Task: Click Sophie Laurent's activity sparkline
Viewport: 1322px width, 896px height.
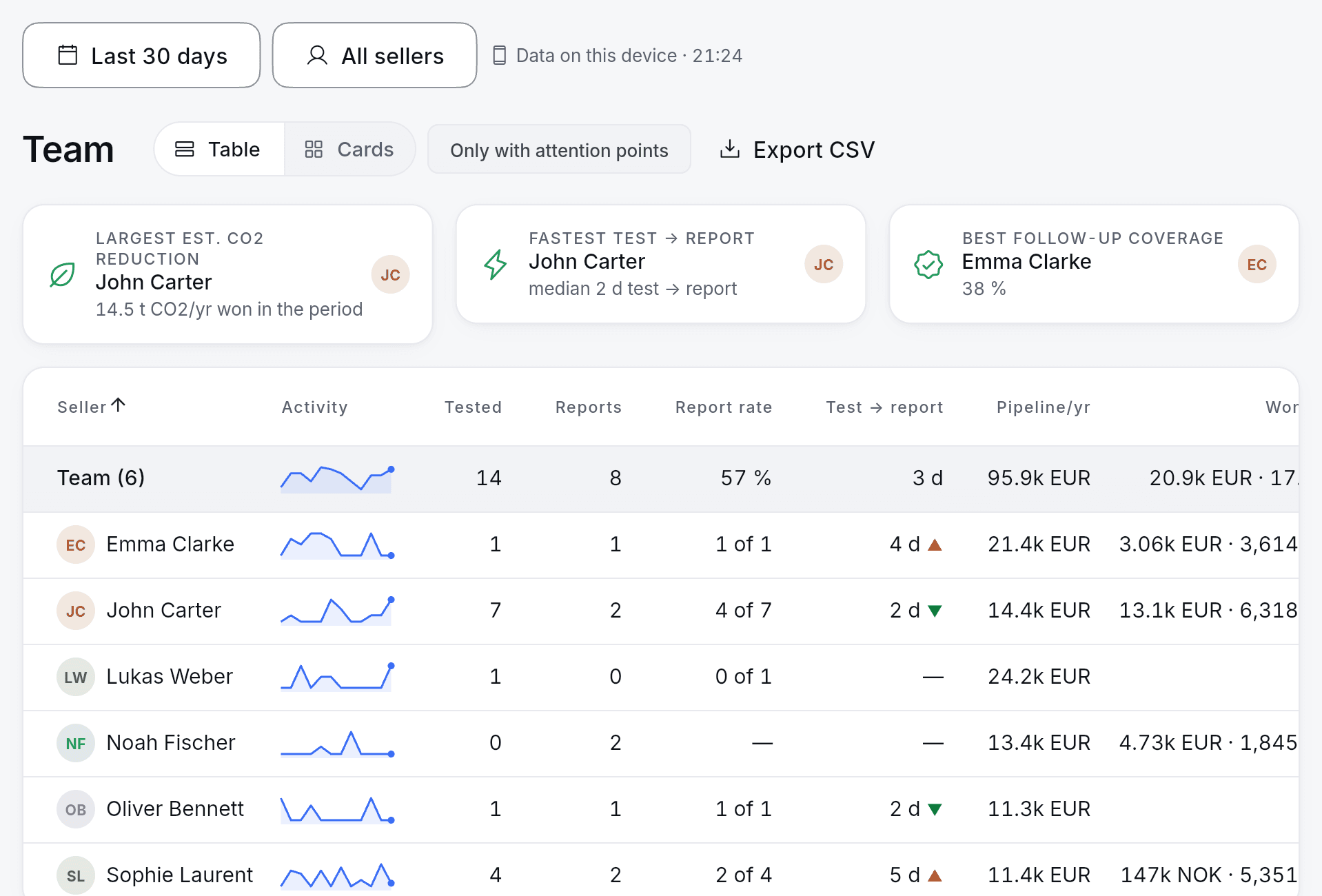Action: coord(337,875)
